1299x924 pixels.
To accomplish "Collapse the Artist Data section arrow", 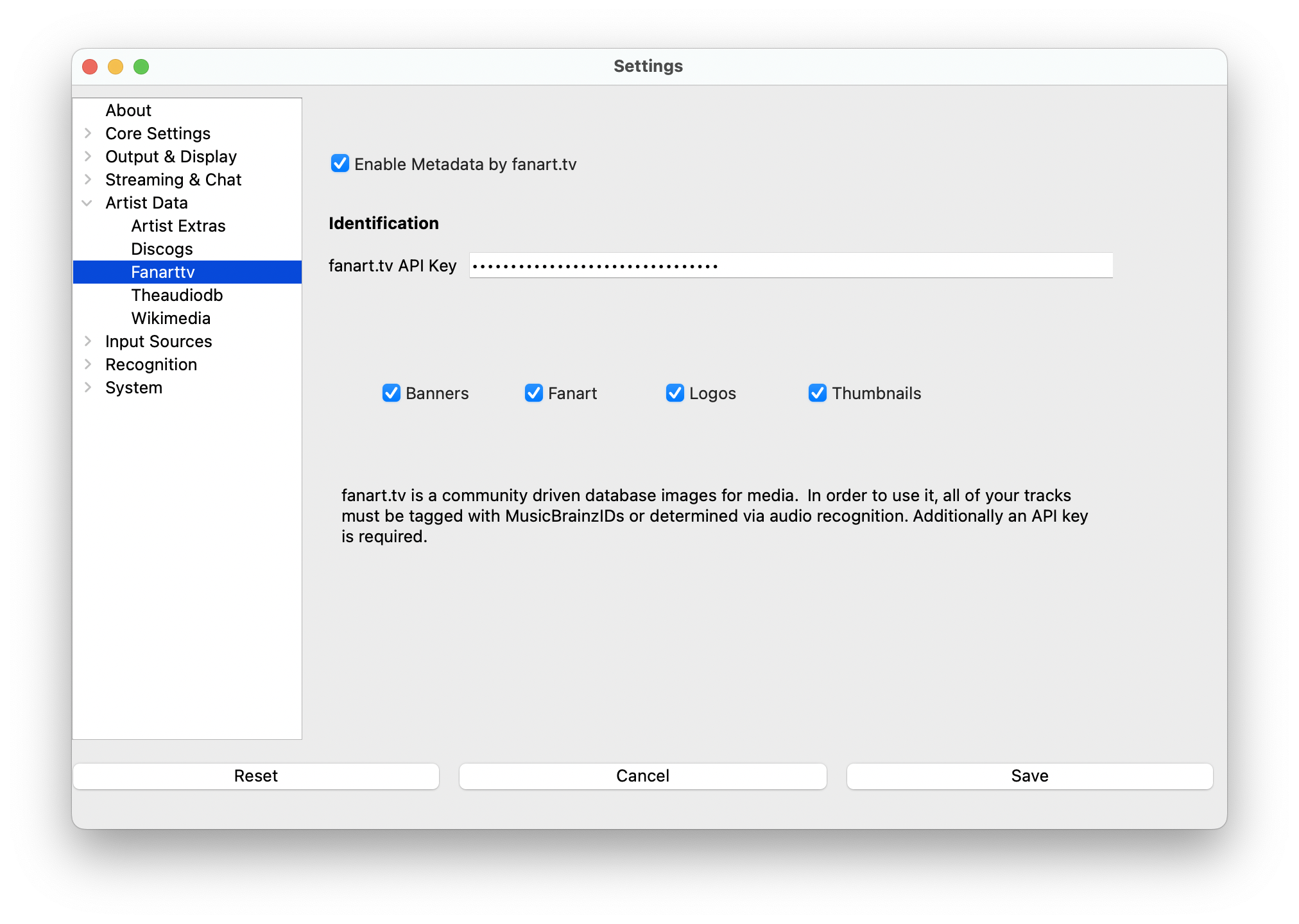I will [87, 203].
